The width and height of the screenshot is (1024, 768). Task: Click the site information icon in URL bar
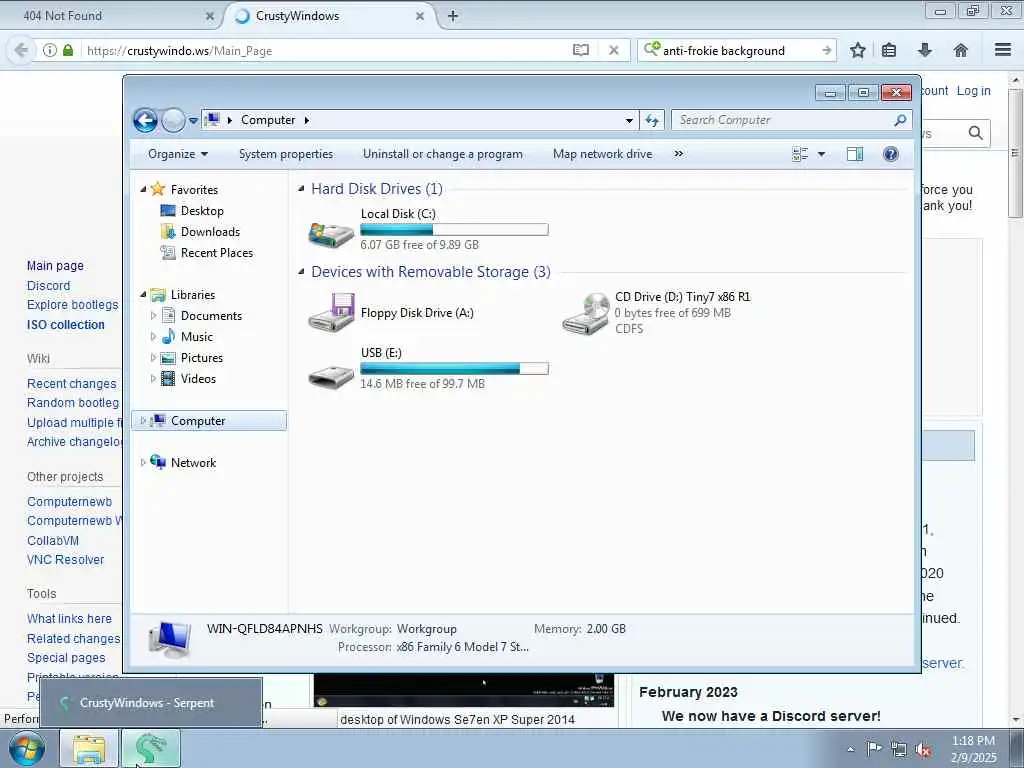(50, 50)
